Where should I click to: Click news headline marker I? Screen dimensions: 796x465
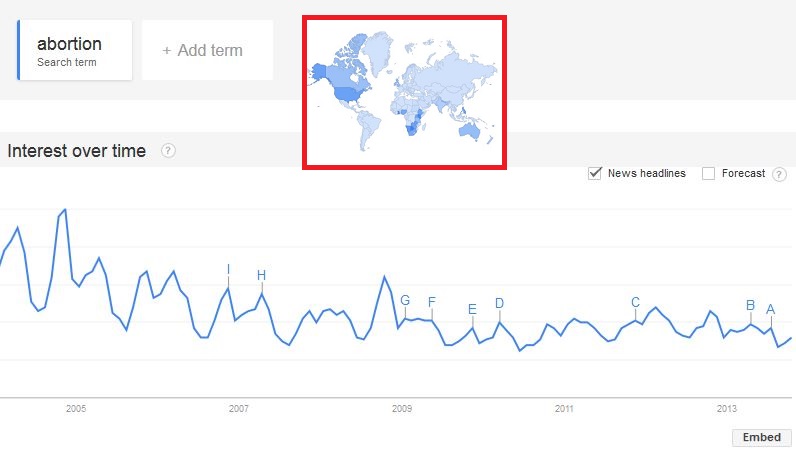tap(228, 269)
